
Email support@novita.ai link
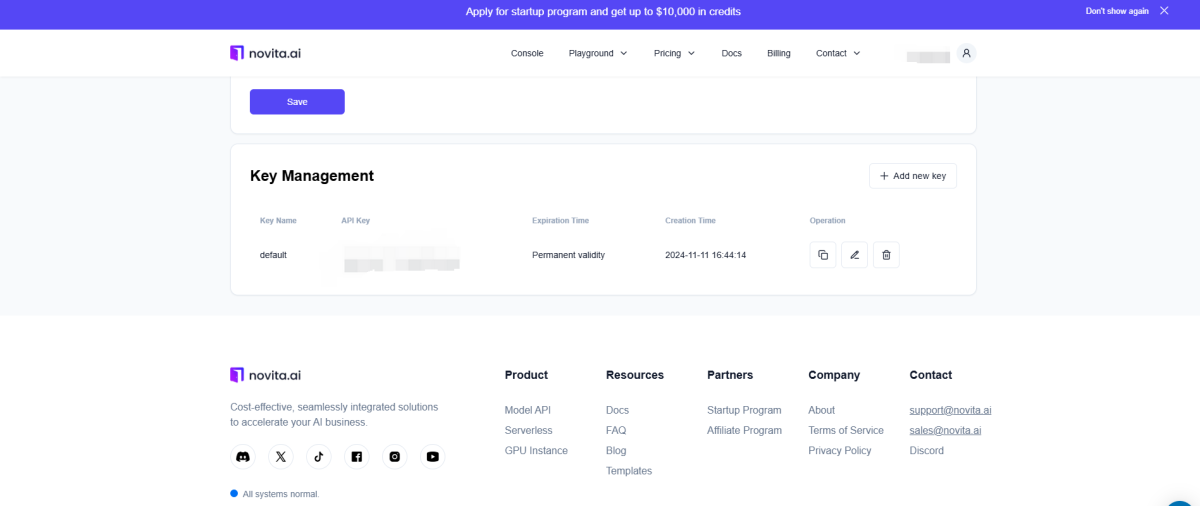click(950, 410)
